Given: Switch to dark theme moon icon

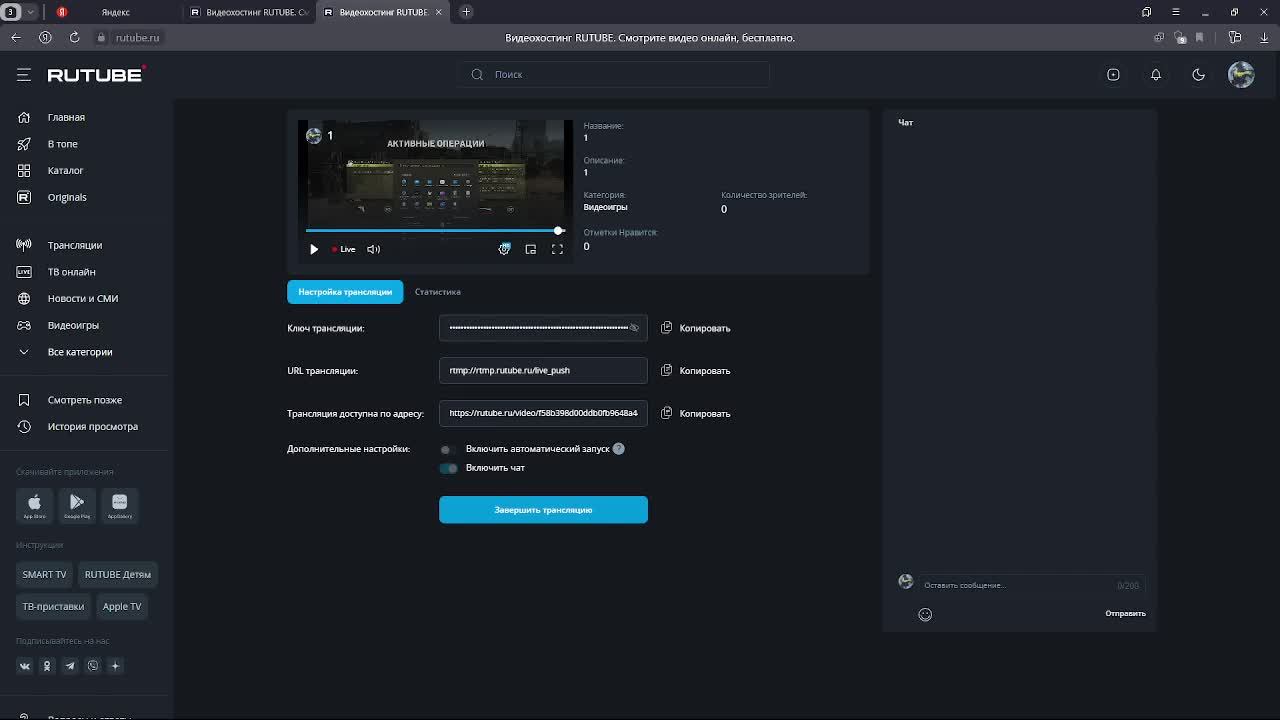Looking at the screenshot, I should click(1198, 75).
